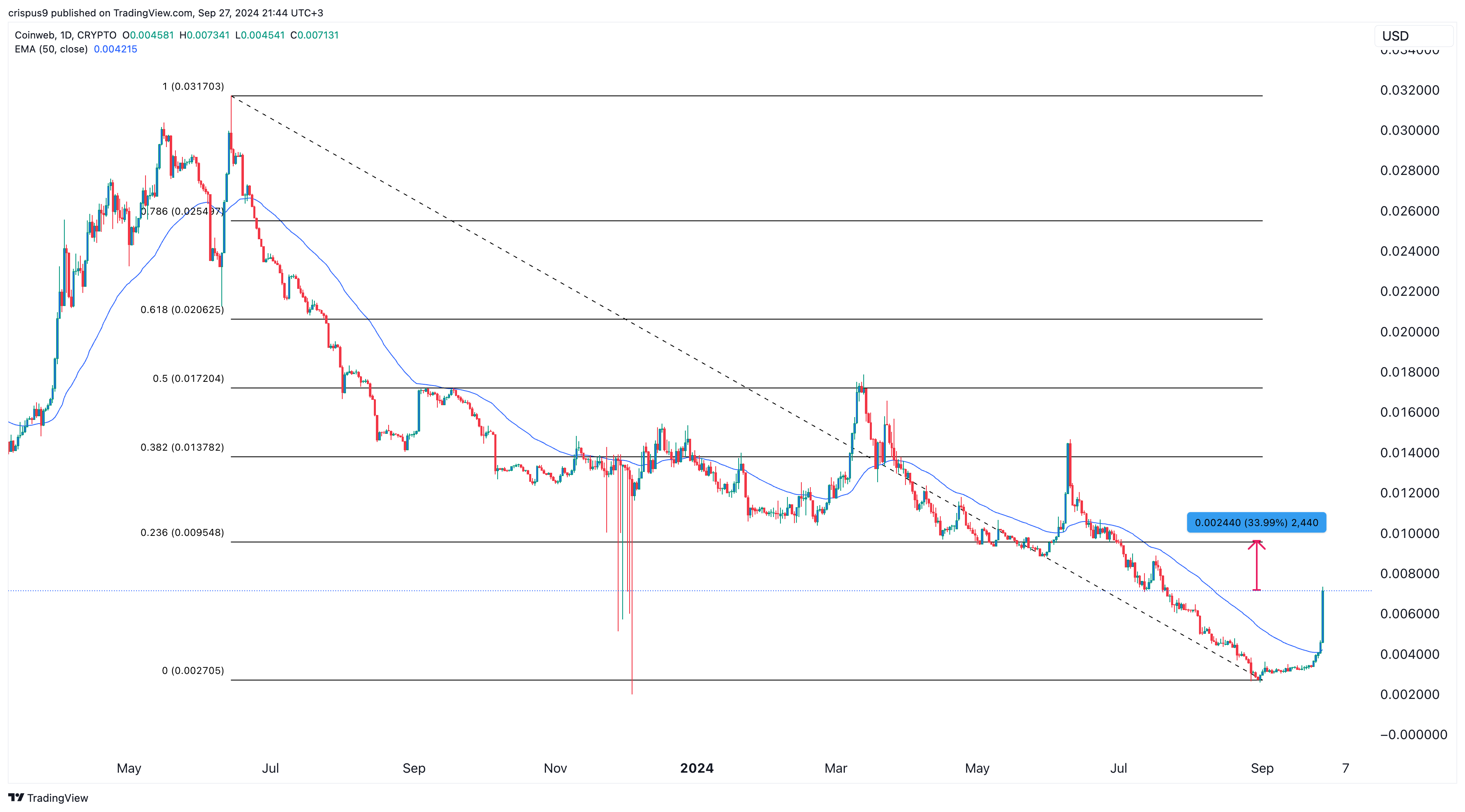Click the TradingView wordmark text
This screenshot has width=1465, height=812.
click(x=57, y=798)
